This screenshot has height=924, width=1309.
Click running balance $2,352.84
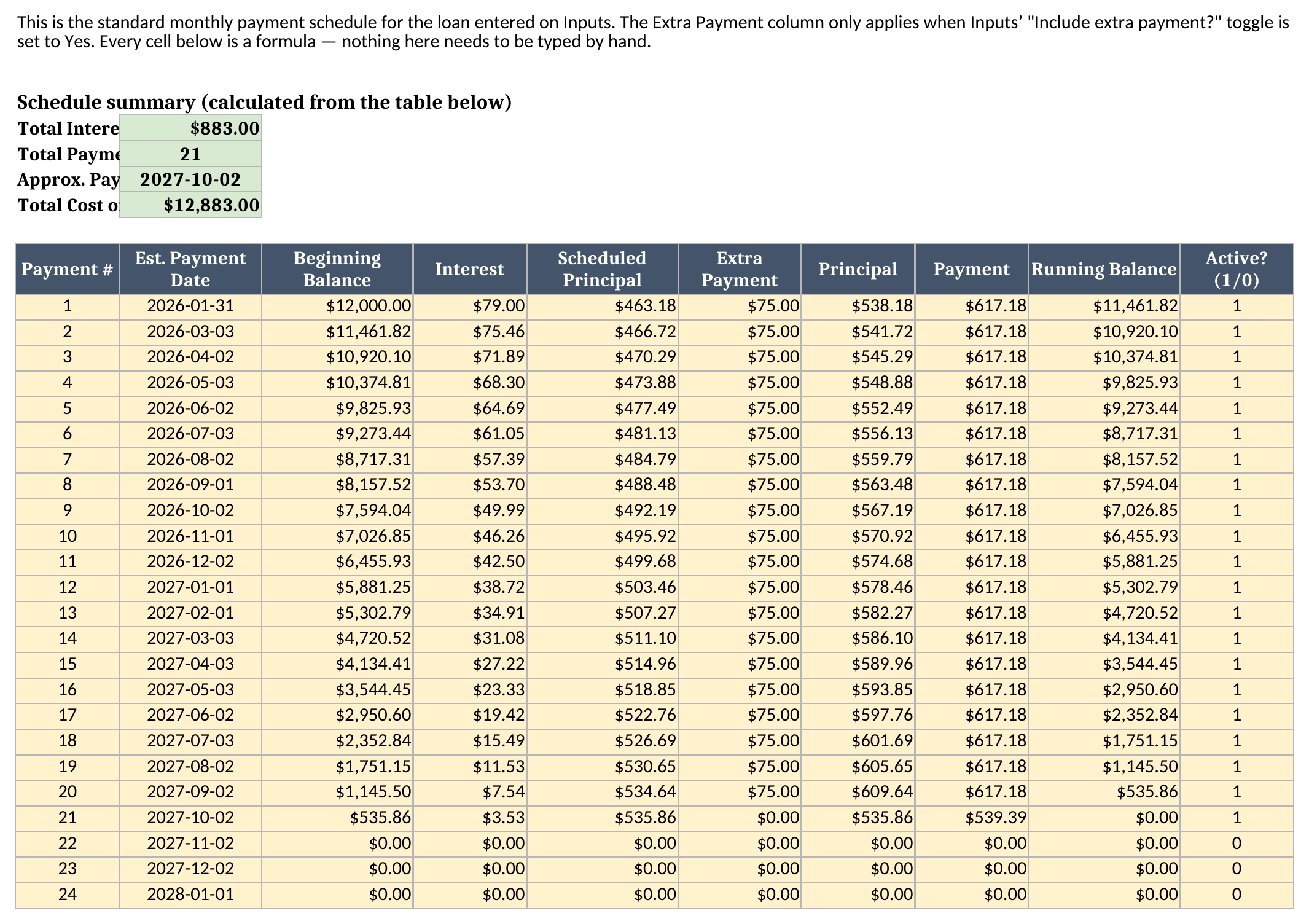(1104, 716)
